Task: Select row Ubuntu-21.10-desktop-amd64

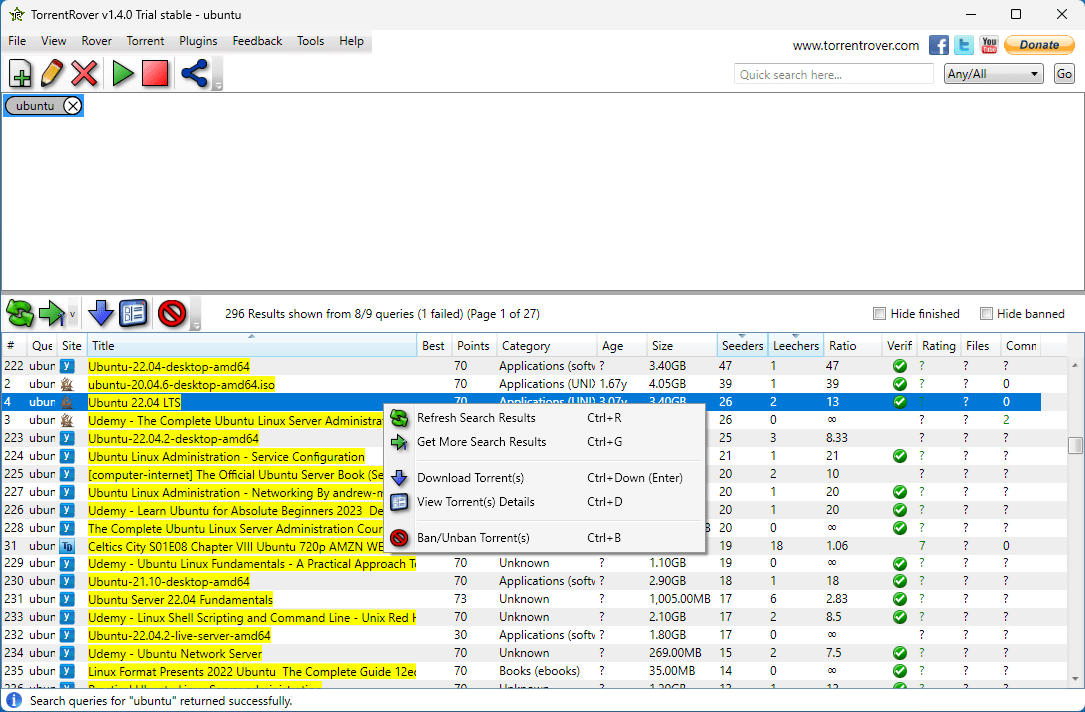Action: pyautogui.click(x=522, y=581)
